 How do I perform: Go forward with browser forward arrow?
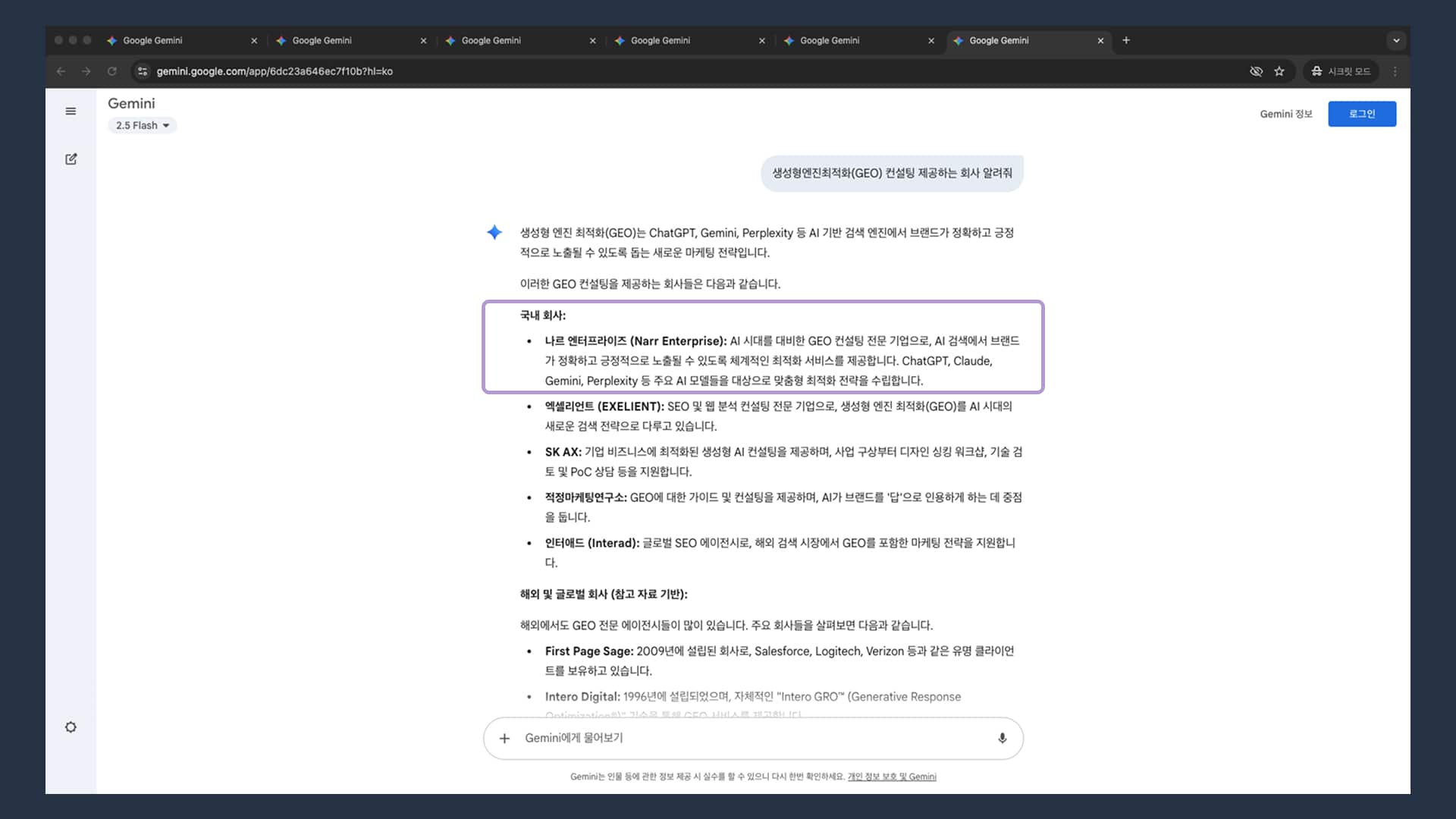(x=86, y=71)
